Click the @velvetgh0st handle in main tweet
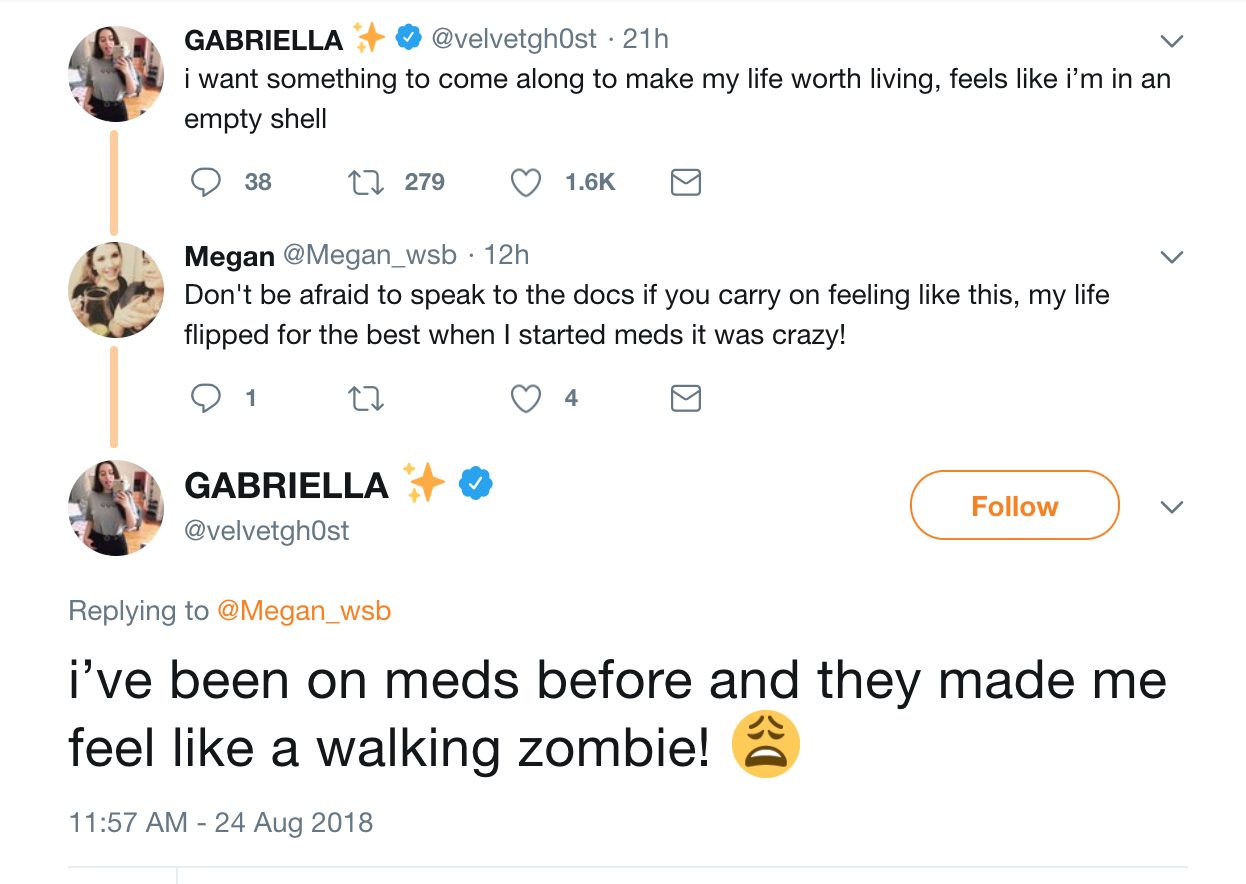This screenshot has height=884, width=1246. point(267,530)
